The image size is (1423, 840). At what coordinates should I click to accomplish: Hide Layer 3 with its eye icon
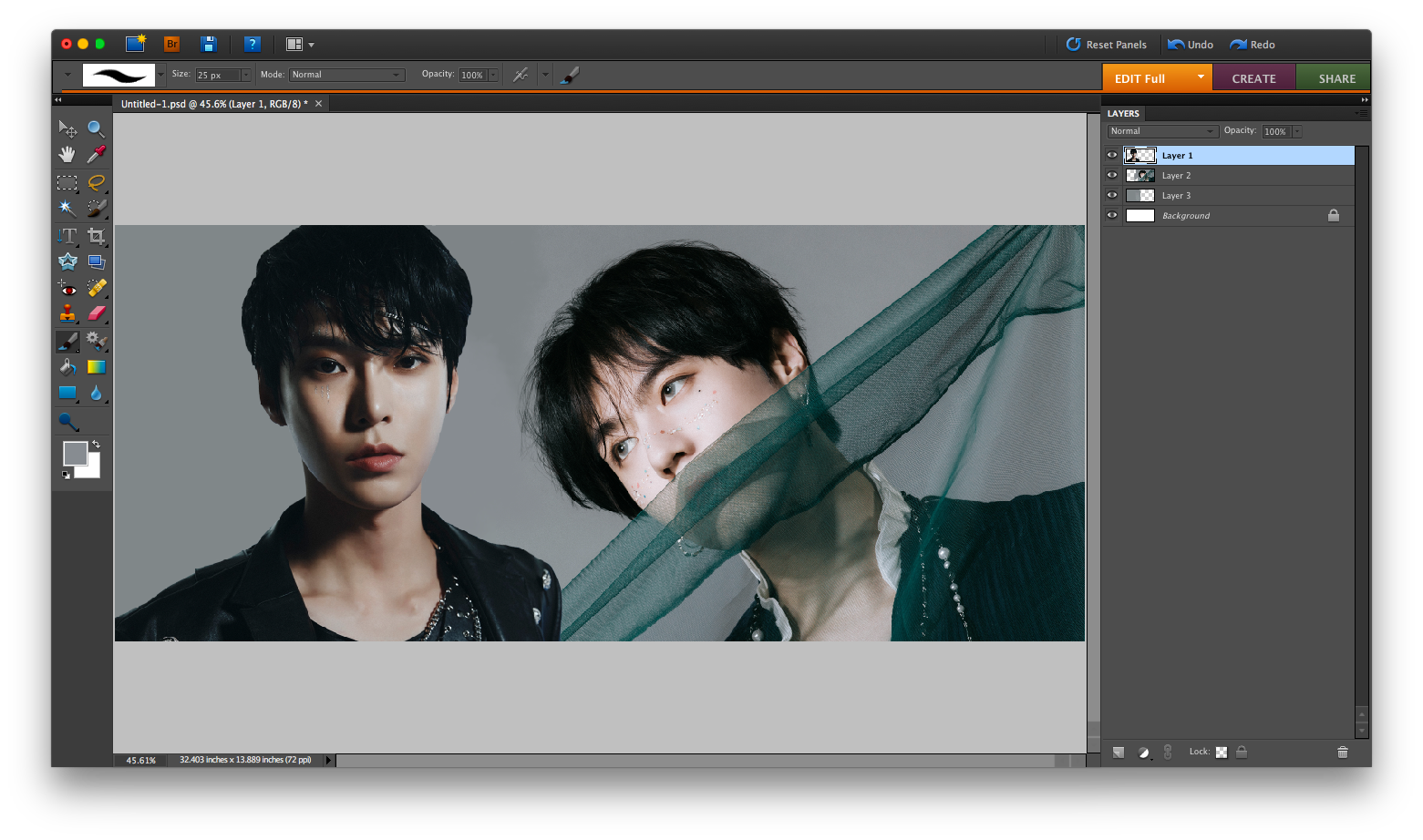tap(1112, 195)
